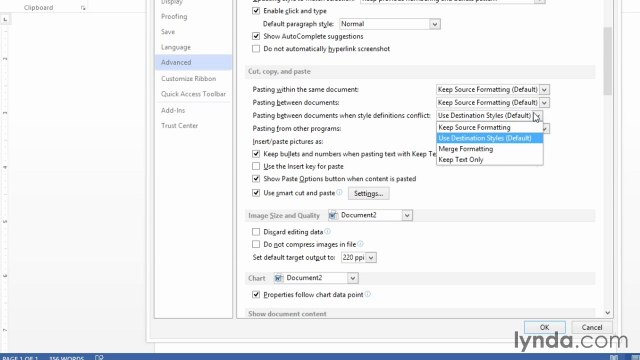Check Do not compress images in file
Screen dimensions: 640x360
[256, 244]
